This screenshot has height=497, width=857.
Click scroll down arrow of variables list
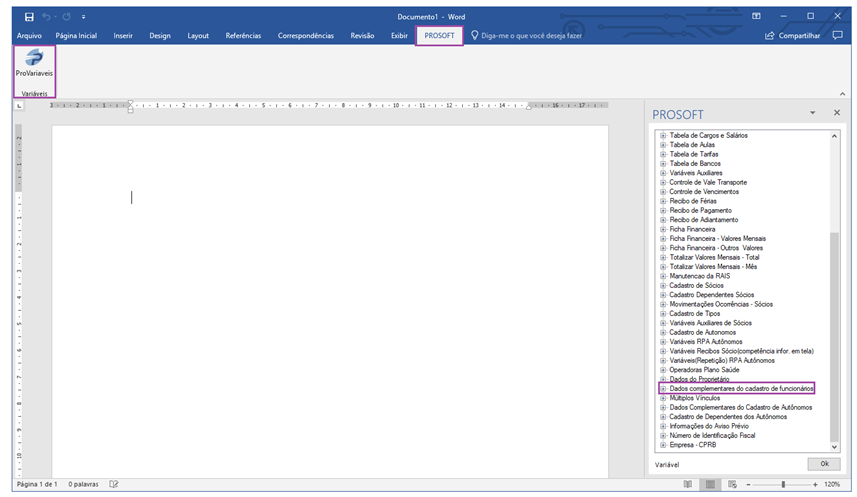834,447
